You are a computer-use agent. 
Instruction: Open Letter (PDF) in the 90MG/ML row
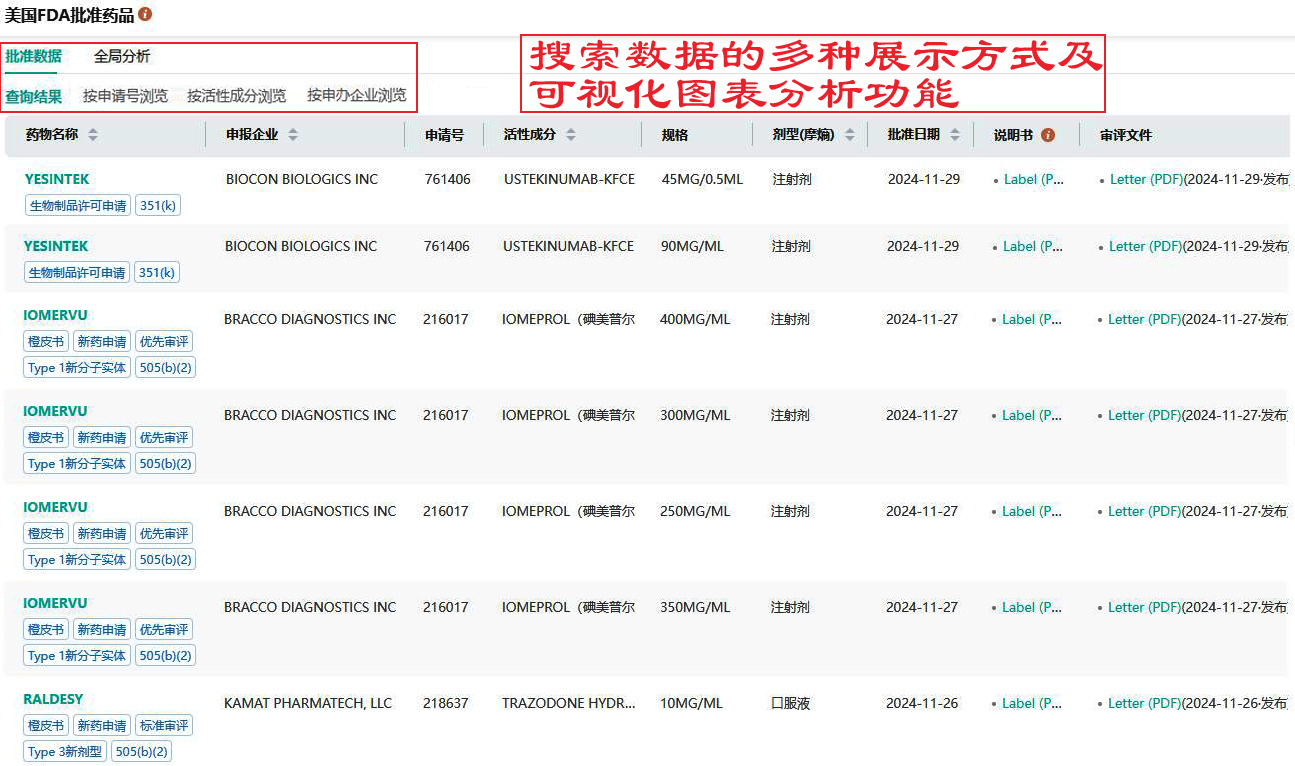(x=1146, y=246)
